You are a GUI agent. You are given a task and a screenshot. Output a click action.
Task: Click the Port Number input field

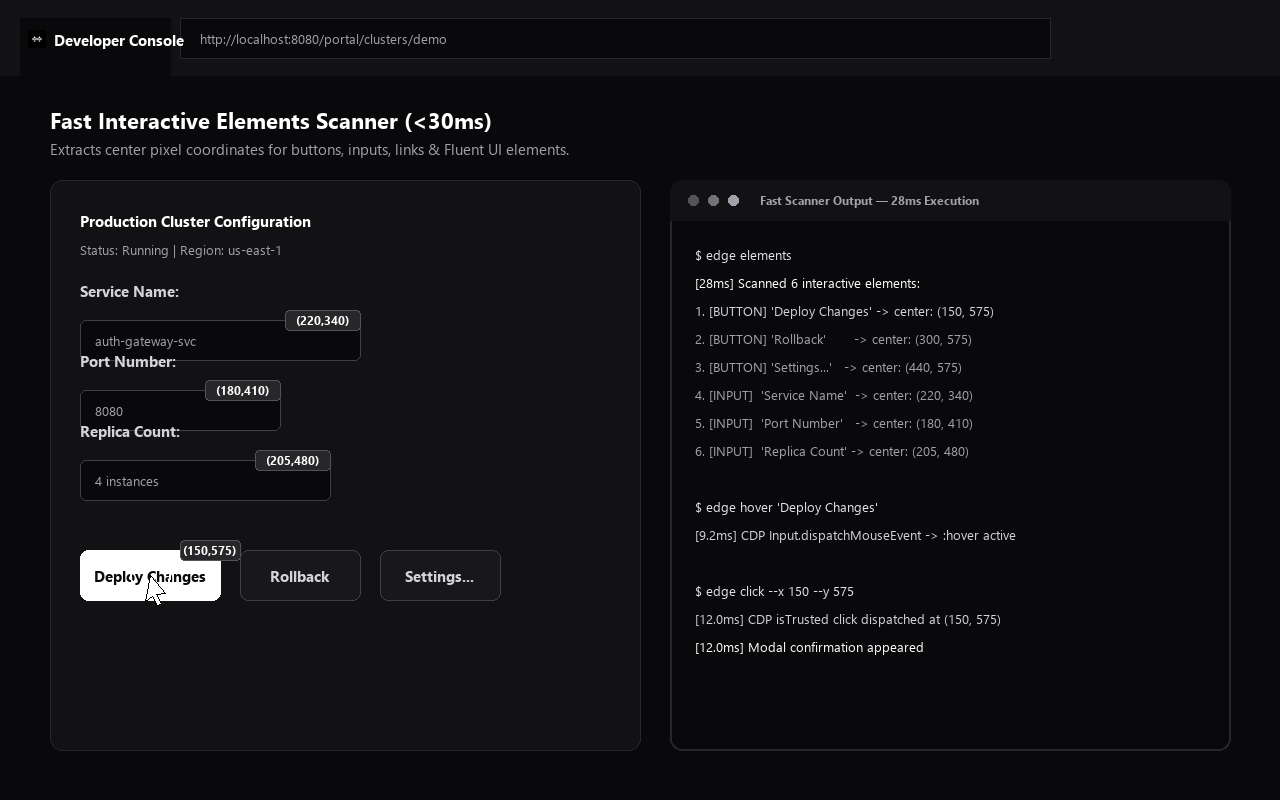click(x=180, y=411)
